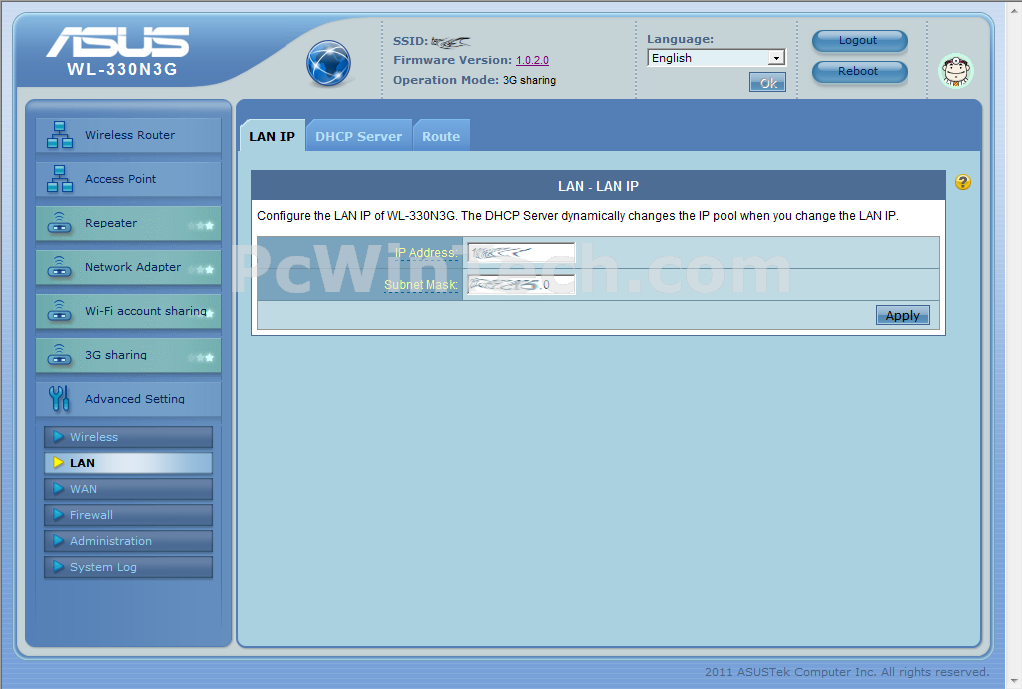Click the yellow arrow beside LAN submenu
This screenshot has width=1022, height=689.
point(58,463)
